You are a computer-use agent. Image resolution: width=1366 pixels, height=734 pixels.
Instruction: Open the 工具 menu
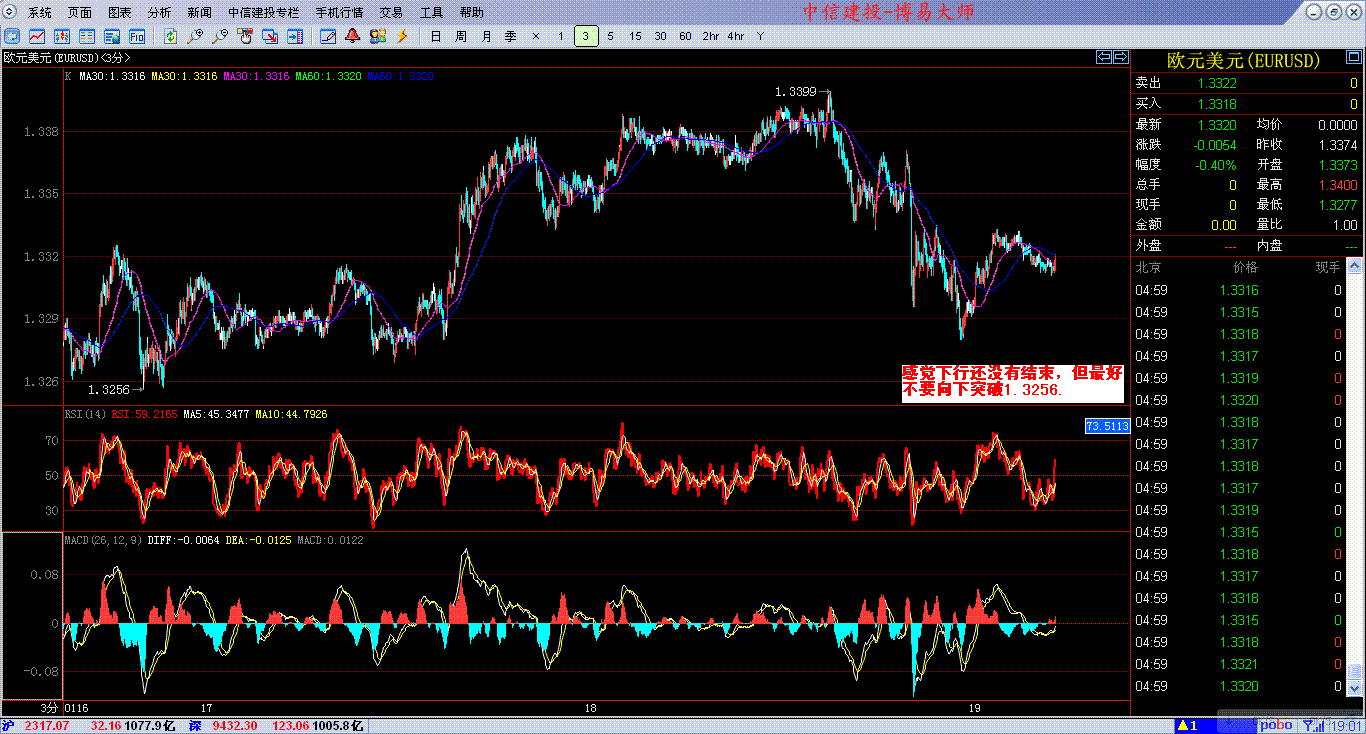[x=431, y=13]
